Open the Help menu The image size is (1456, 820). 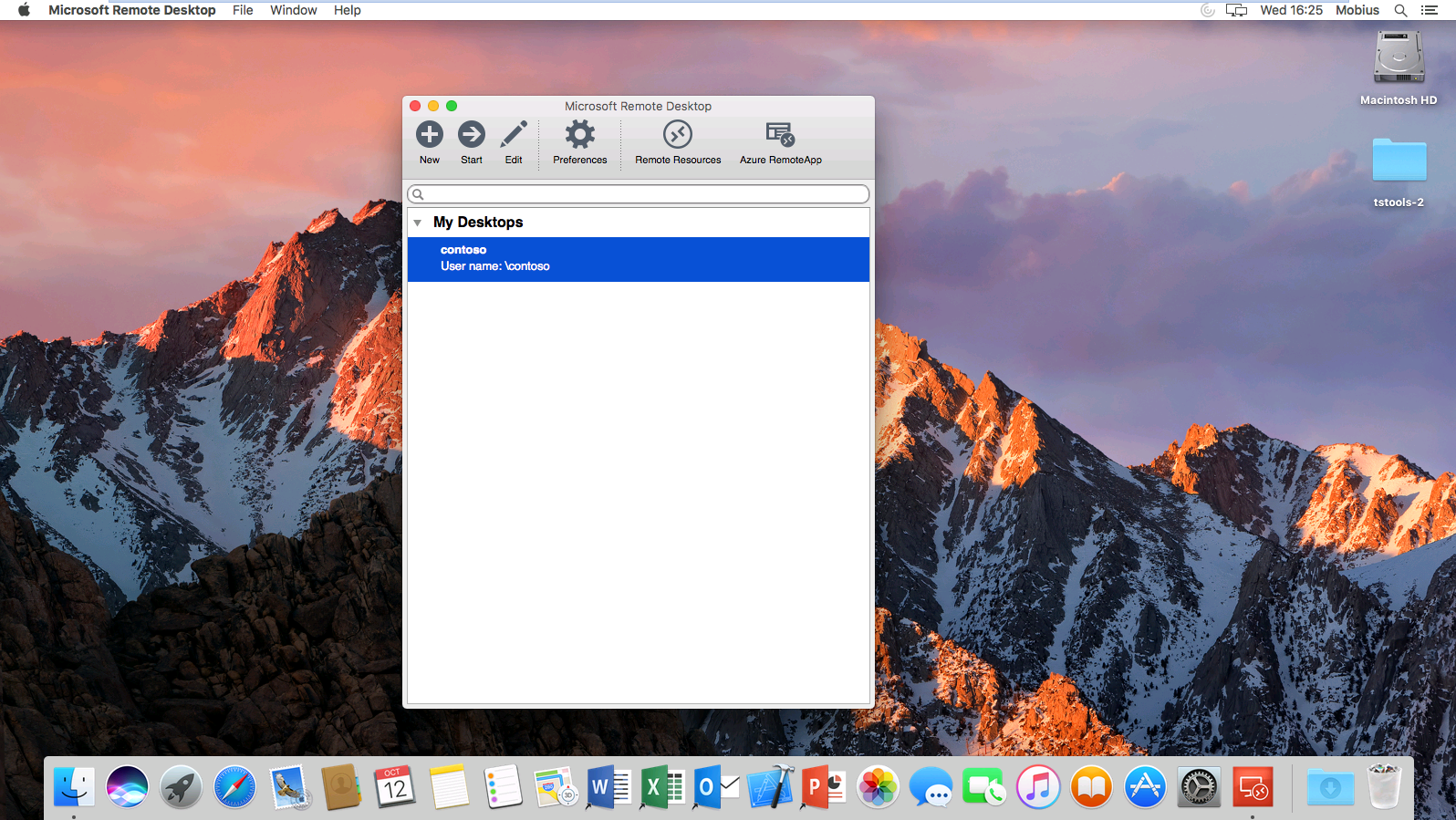pos(348,10)
